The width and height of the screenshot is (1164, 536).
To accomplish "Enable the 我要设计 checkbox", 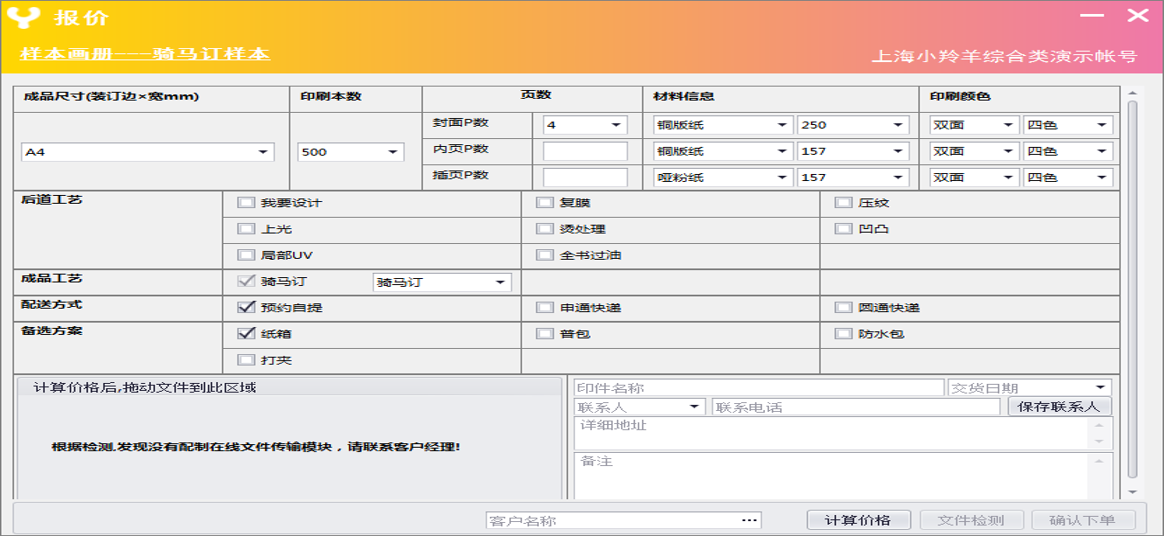I will [245, 203].
